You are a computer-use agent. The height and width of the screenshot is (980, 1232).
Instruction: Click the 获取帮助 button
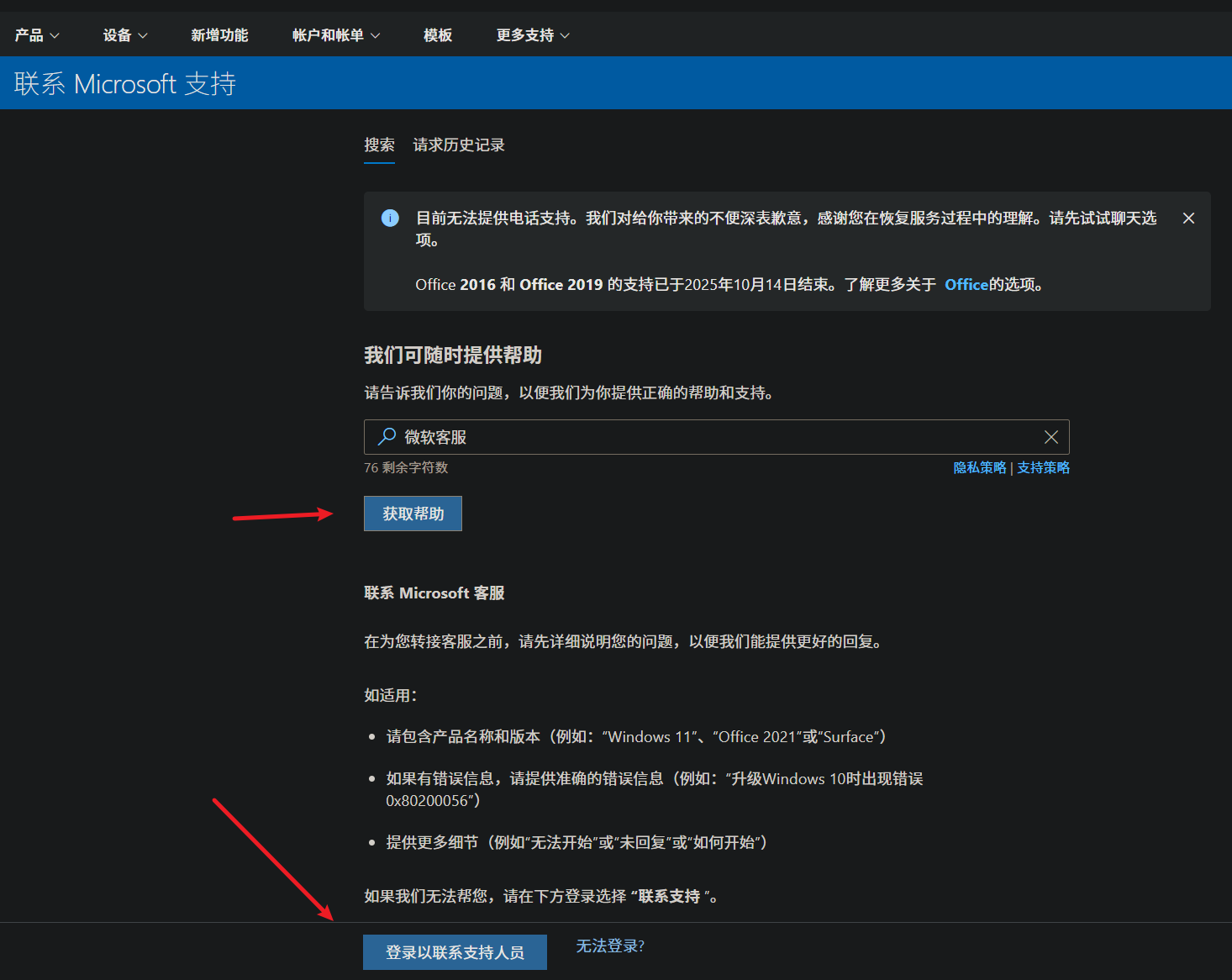point(413,513)
